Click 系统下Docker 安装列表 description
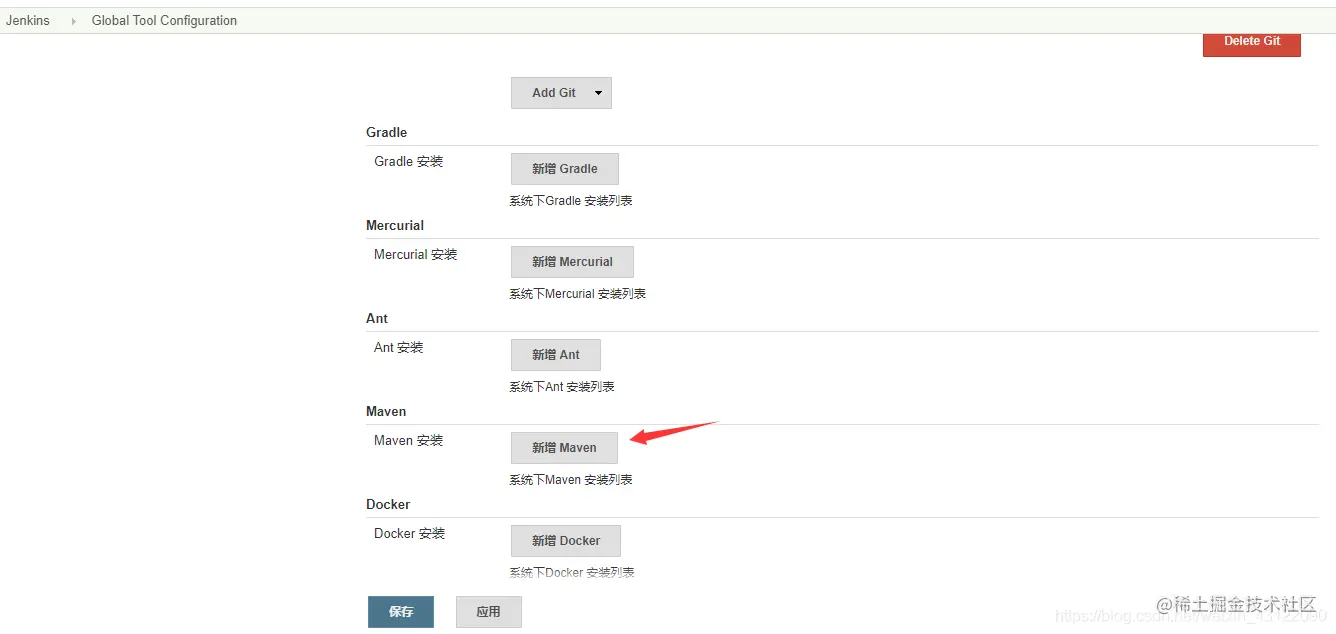The width and height of the screenshot is (1336, 634). pyautogui.click(x=572, y=573)
